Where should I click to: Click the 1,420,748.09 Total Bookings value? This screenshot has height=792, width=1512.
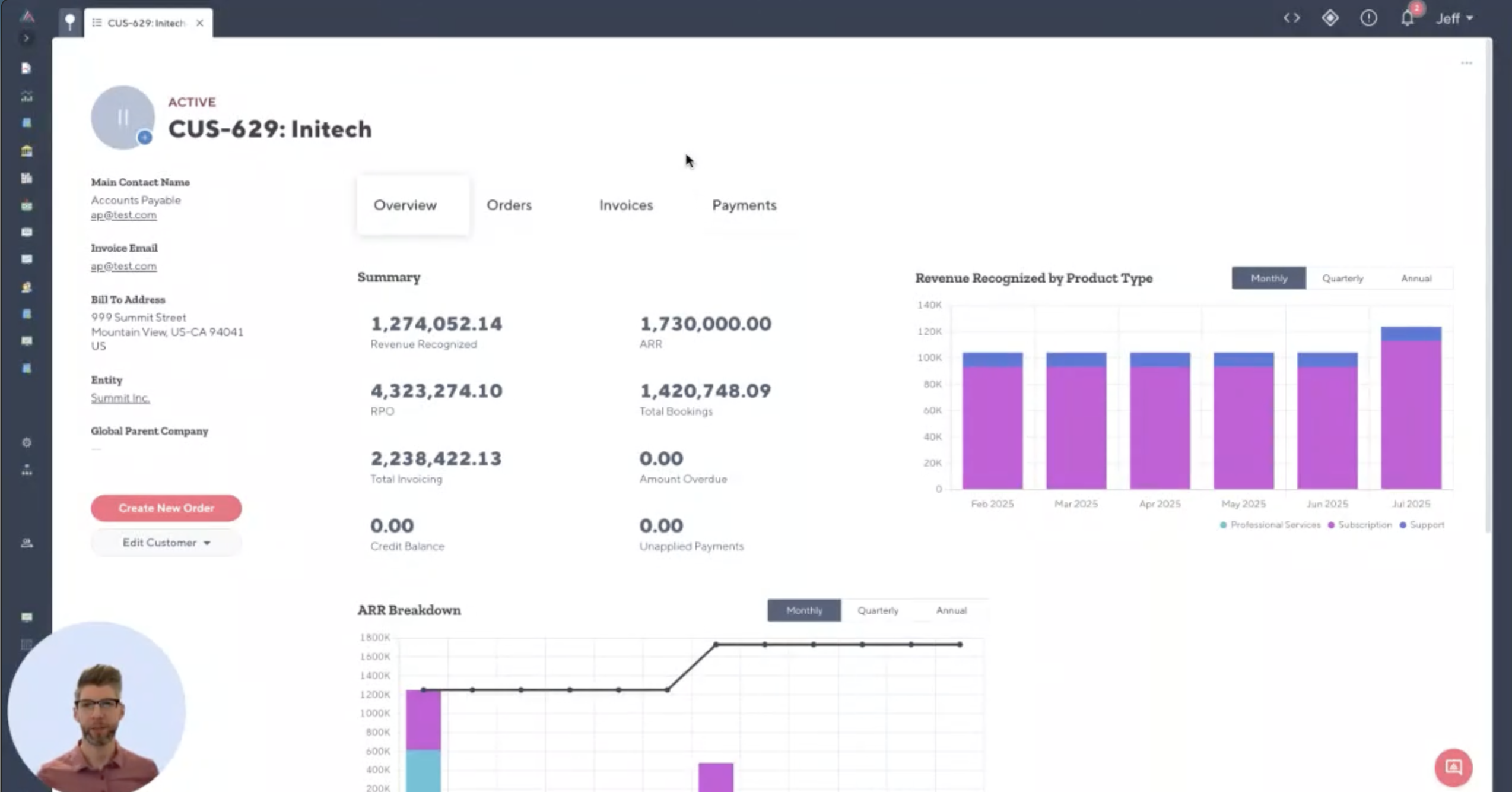(706, 391)
